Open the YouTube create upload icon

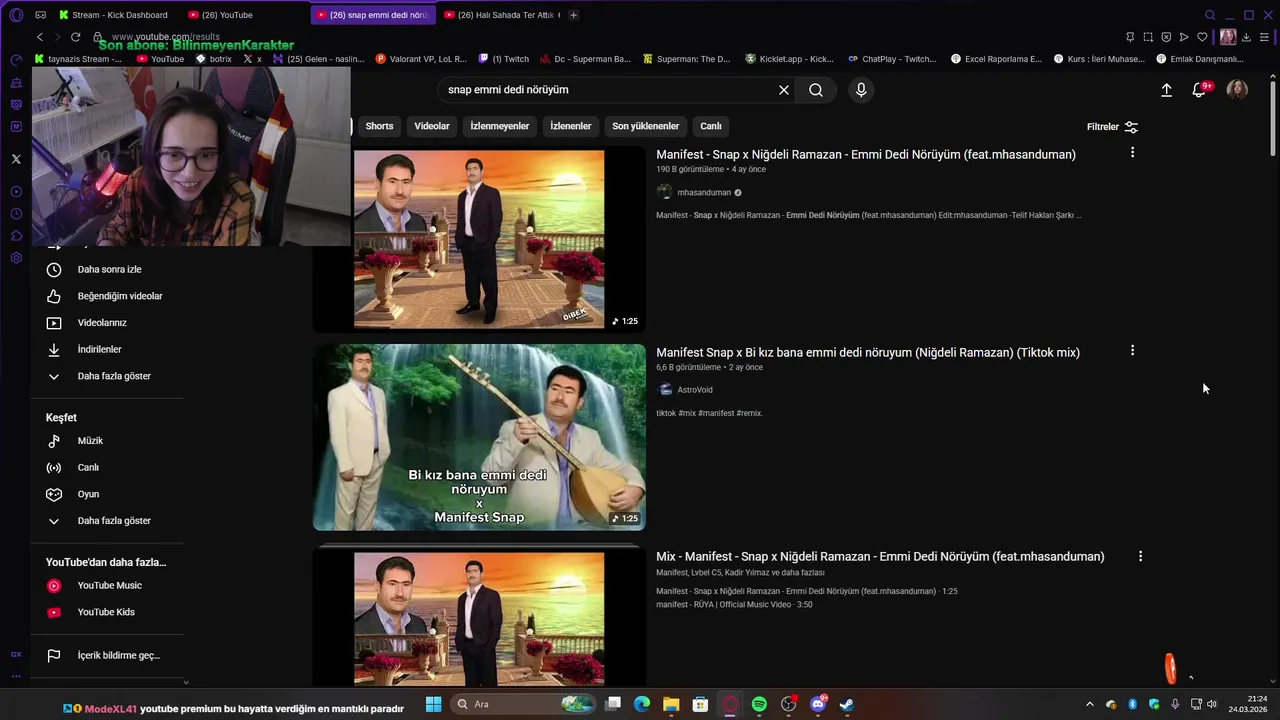(1166, 90)
